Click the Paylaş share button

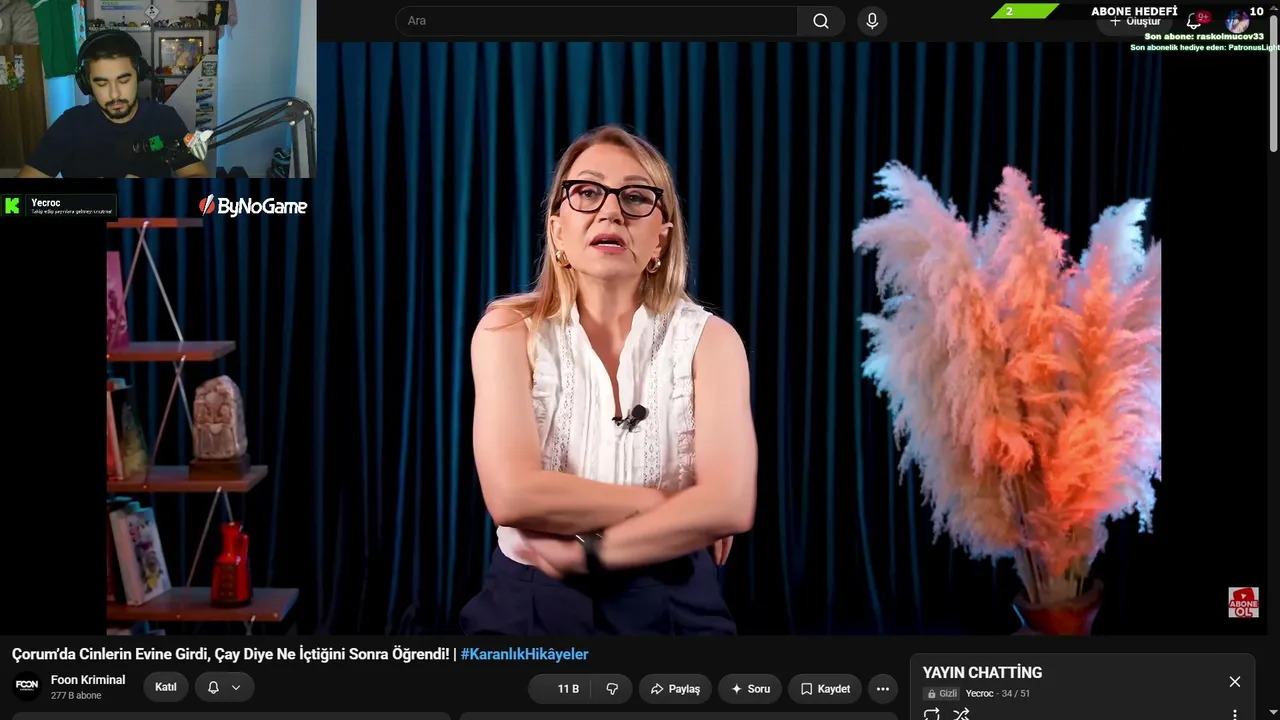675,689
